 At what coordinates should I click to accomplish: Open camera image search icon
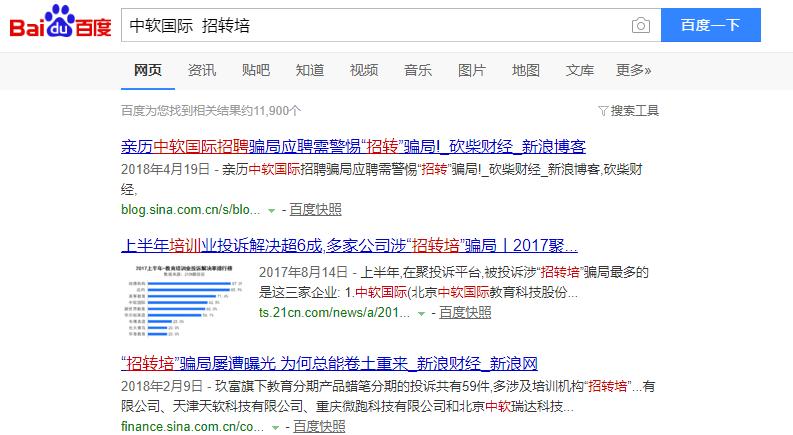tap(641, 25)
